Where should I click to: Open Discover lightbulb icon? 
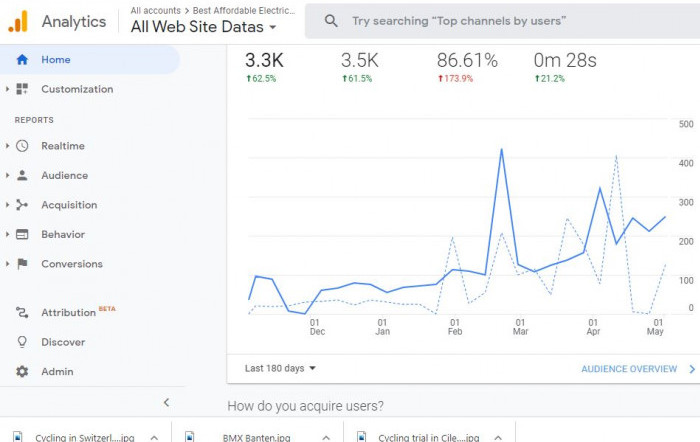click(x=22, y=342)
